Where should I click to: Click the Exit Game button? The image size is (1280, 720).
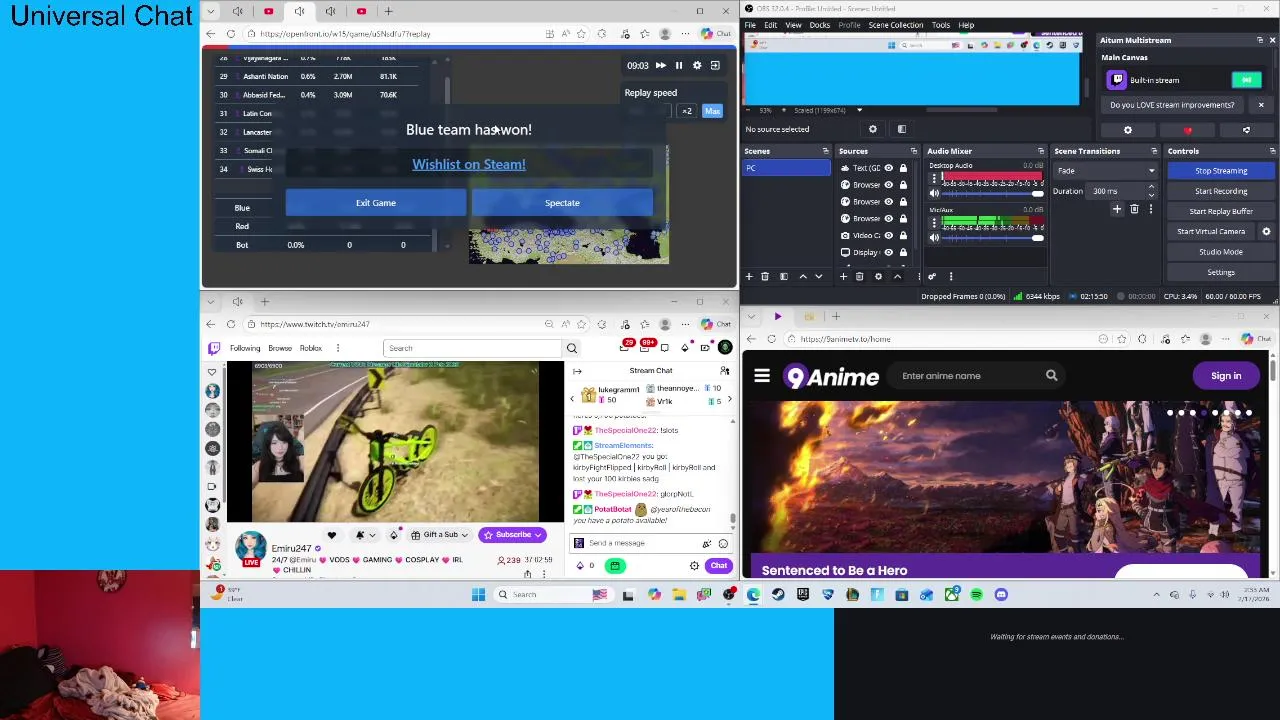(x=376, y=203)
